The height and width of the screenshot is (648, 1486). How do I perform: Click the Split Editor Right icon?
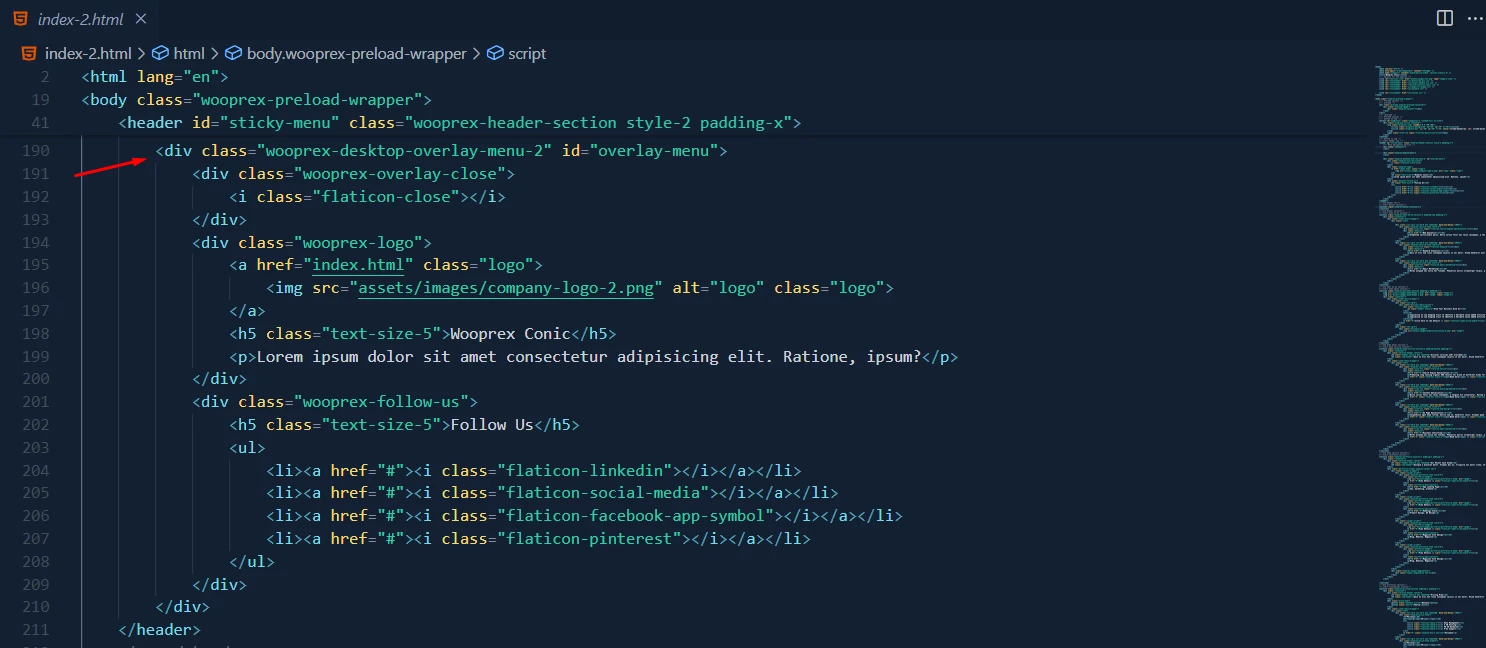click(x=1444, y=18)
